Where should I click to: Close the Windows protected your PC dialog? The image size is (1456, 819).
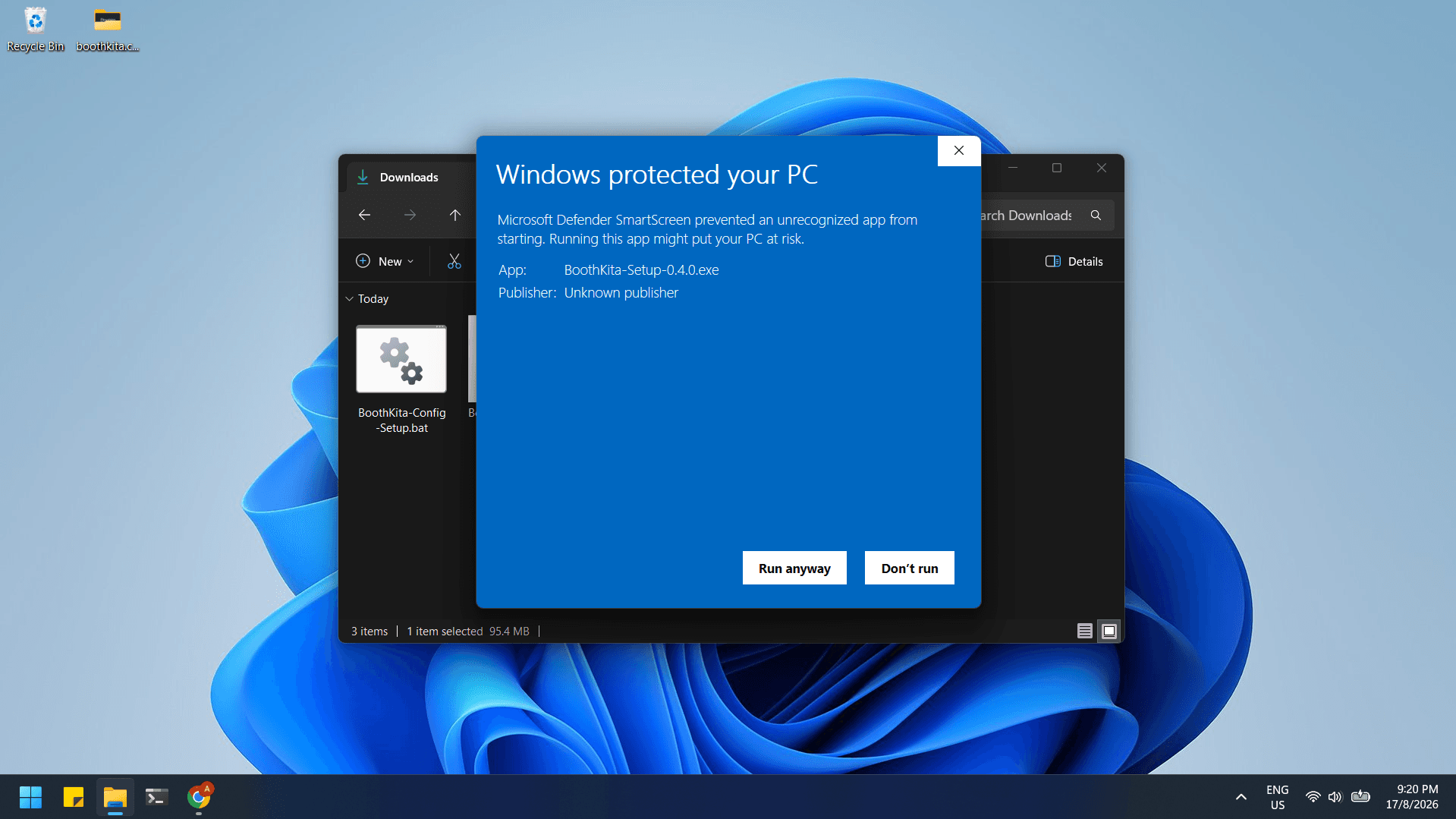[959, 150]
